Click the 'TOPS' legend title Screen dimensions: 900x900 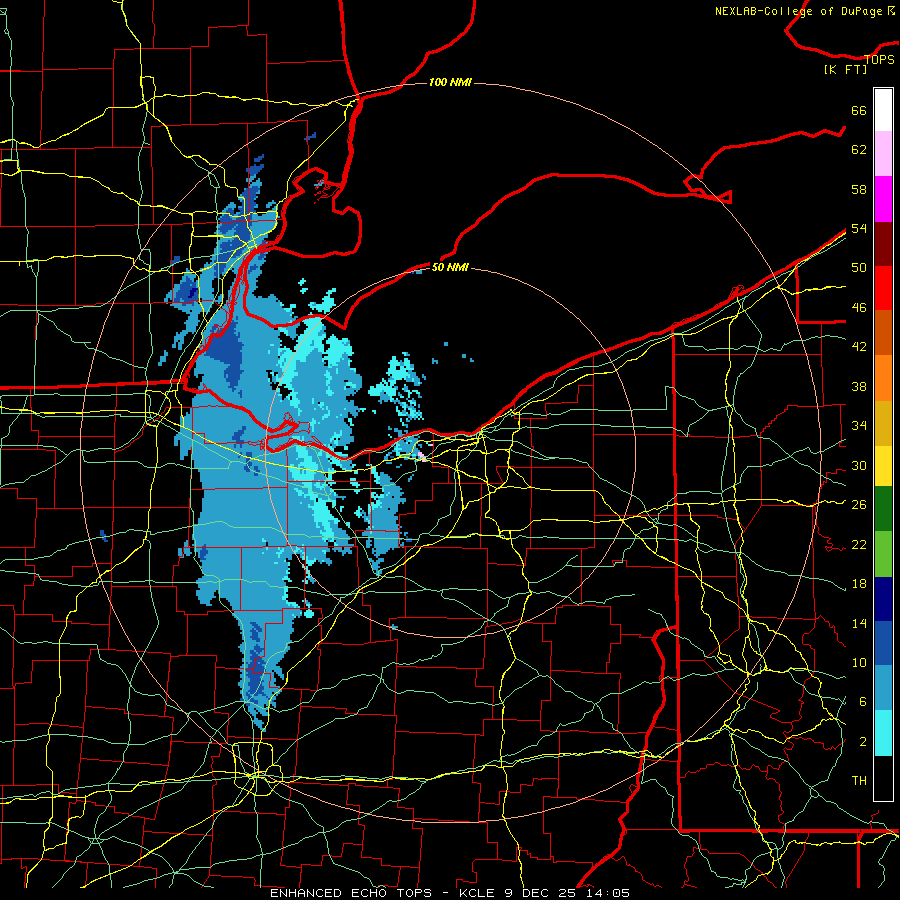coord(879,60)
